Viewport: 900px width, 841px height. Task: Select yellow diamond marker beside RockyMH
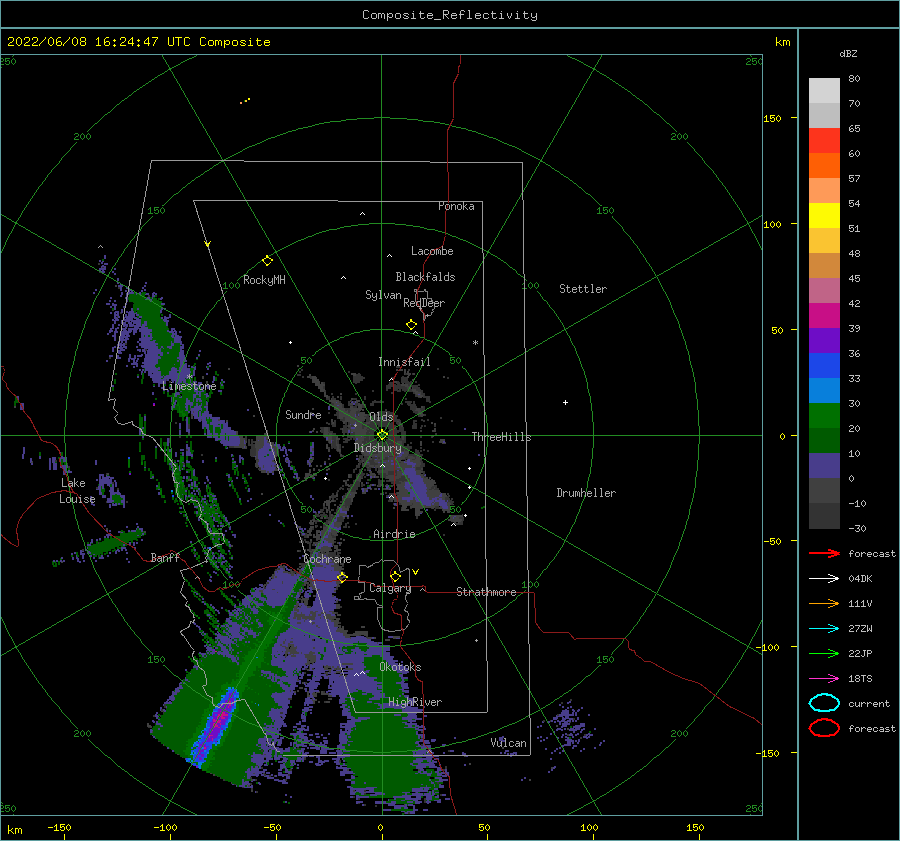267,261
